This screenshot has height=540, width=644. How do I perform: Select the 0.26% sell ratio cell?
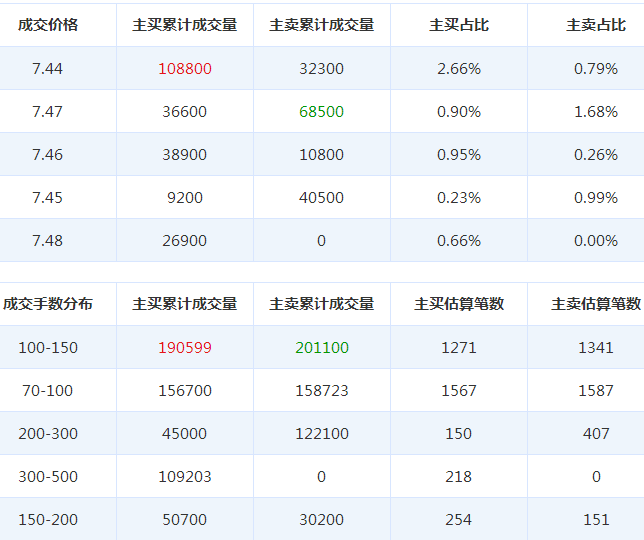596,155
